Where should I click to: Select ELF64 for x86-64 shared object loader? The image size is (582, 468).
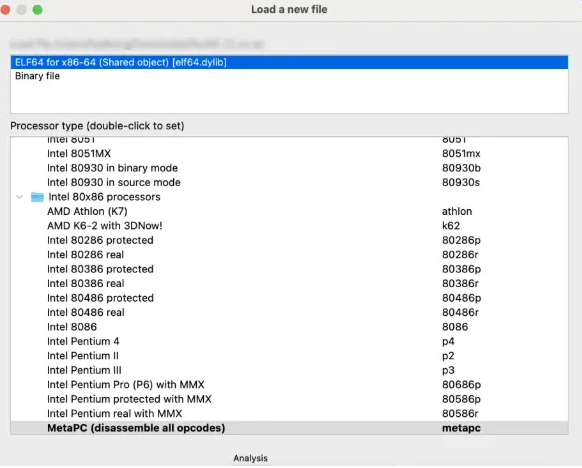289,62
